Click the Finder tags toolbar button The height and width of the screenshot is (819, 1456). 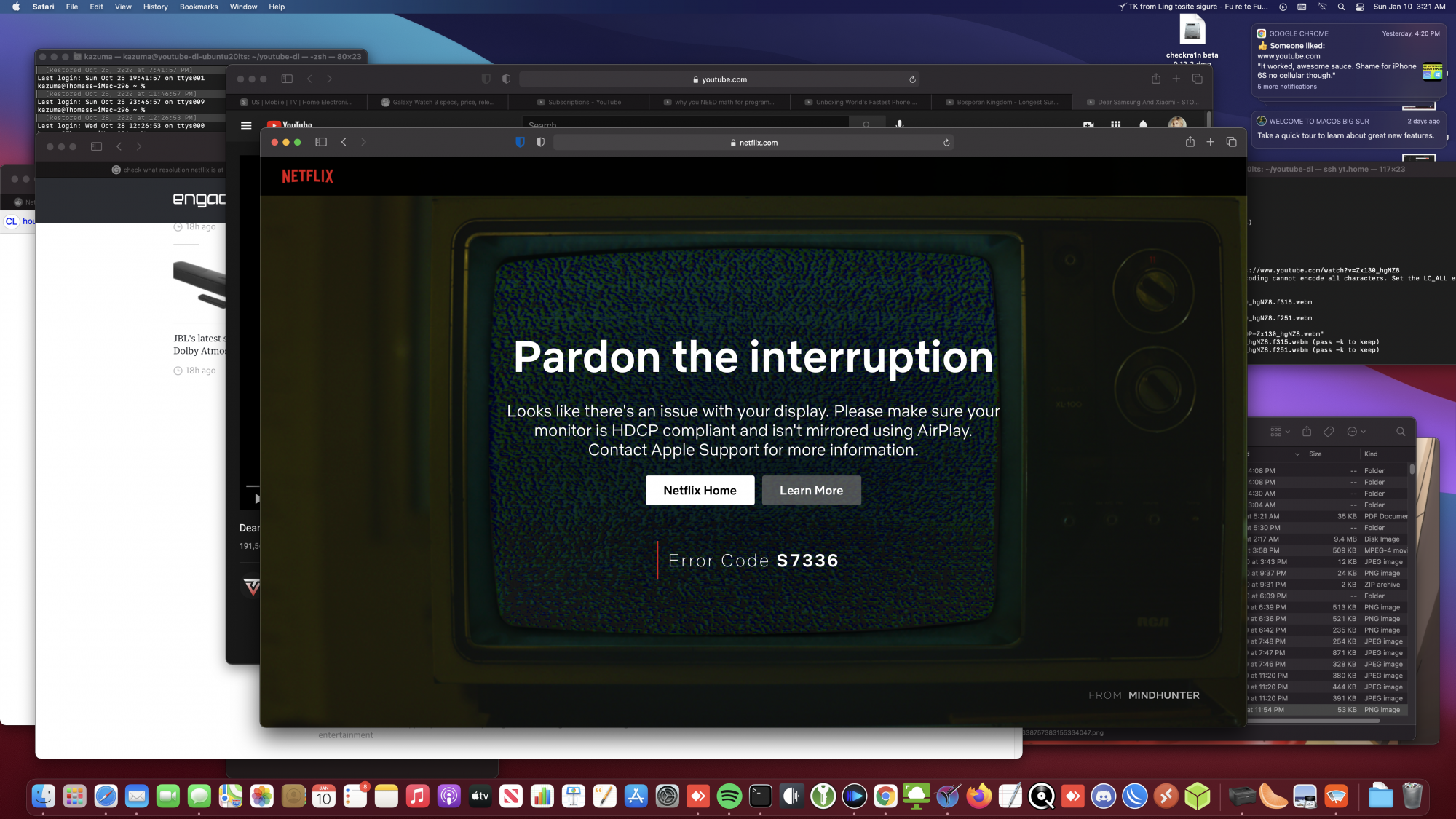[x=1329, y=432]
